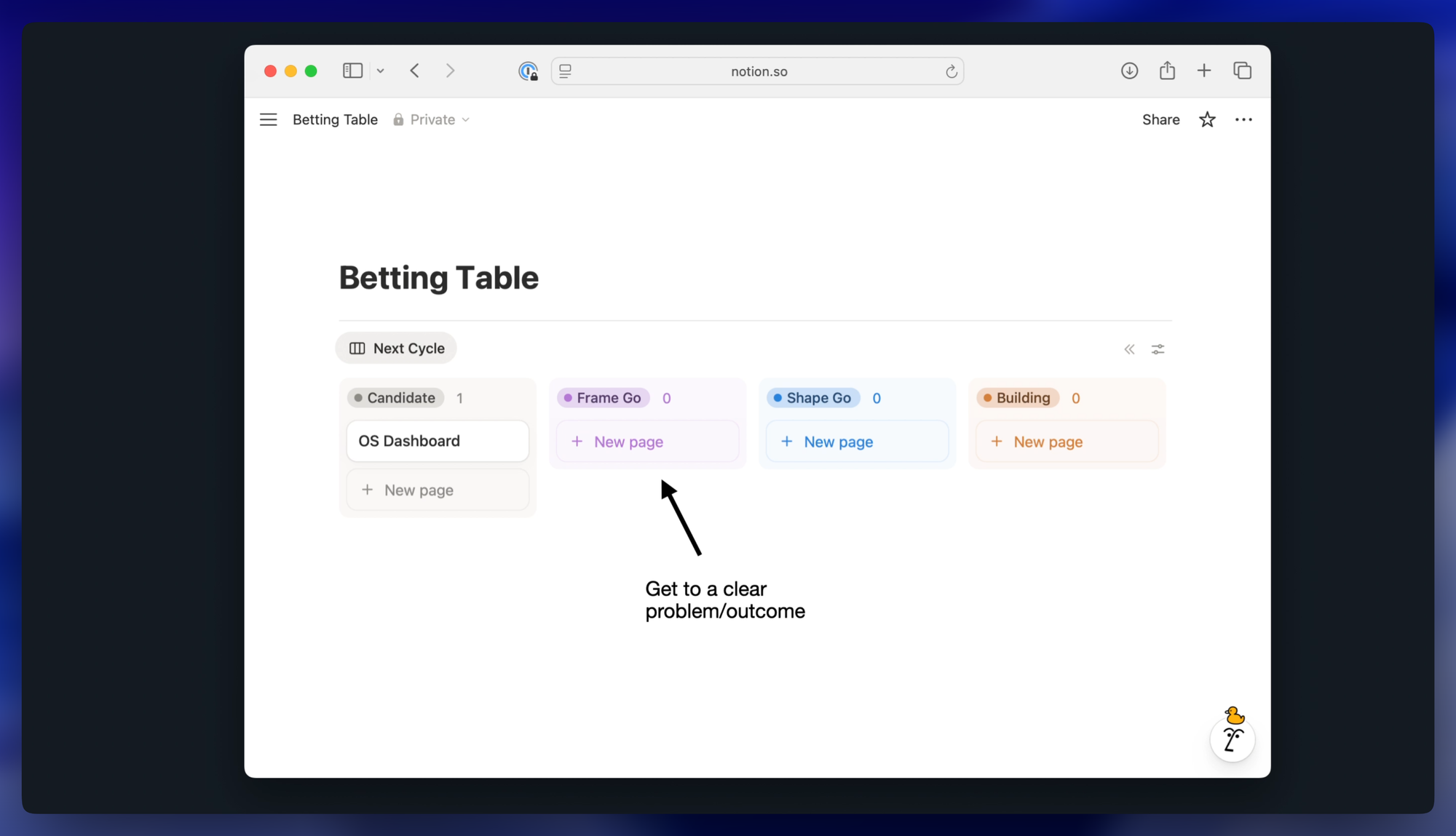Click the Safari downloads icon
The width and height of the screenshot is (1456, 836).
point(1129,71)
